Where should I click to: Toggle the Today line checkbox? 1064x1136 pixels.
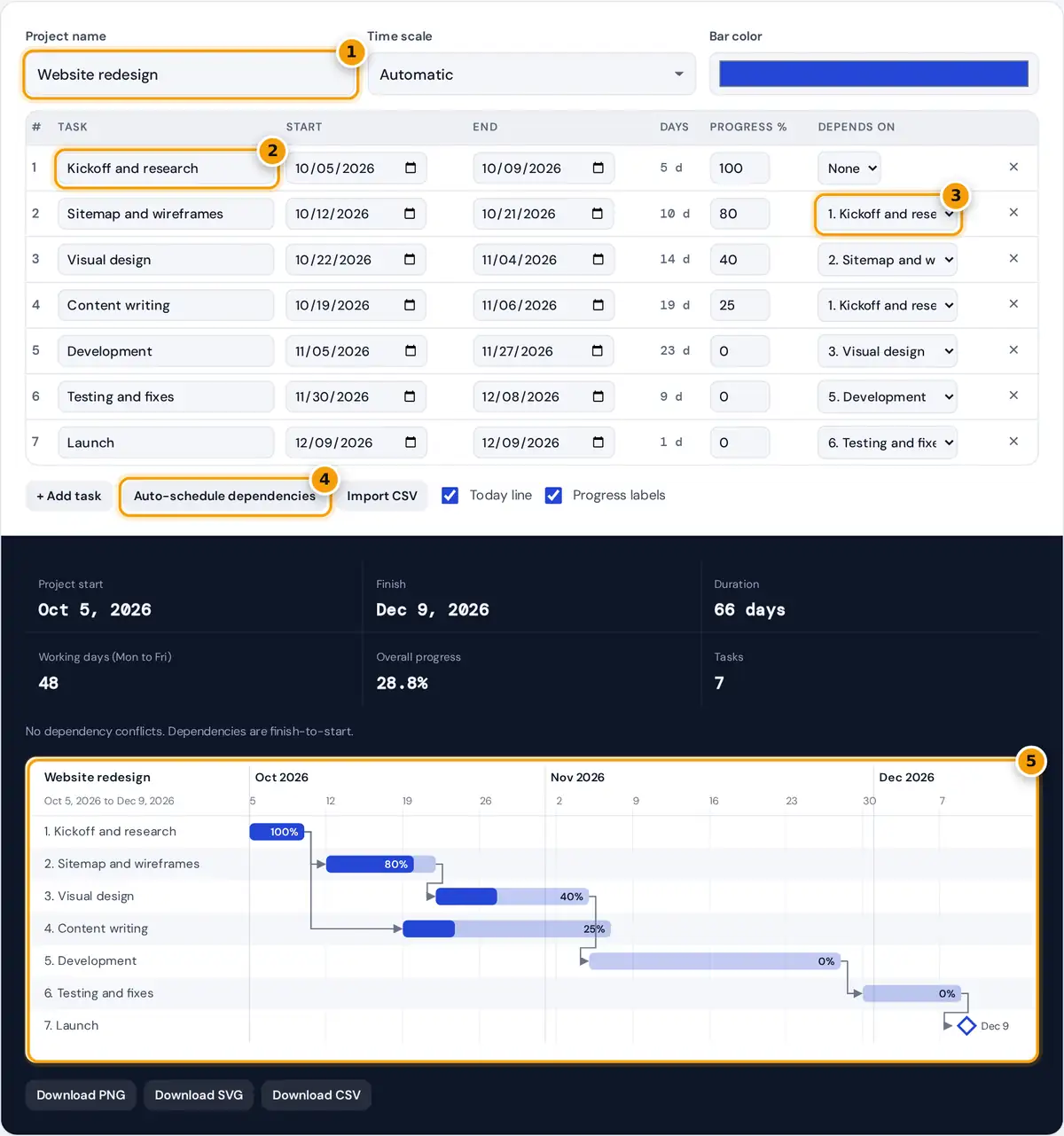click(450, 496)
